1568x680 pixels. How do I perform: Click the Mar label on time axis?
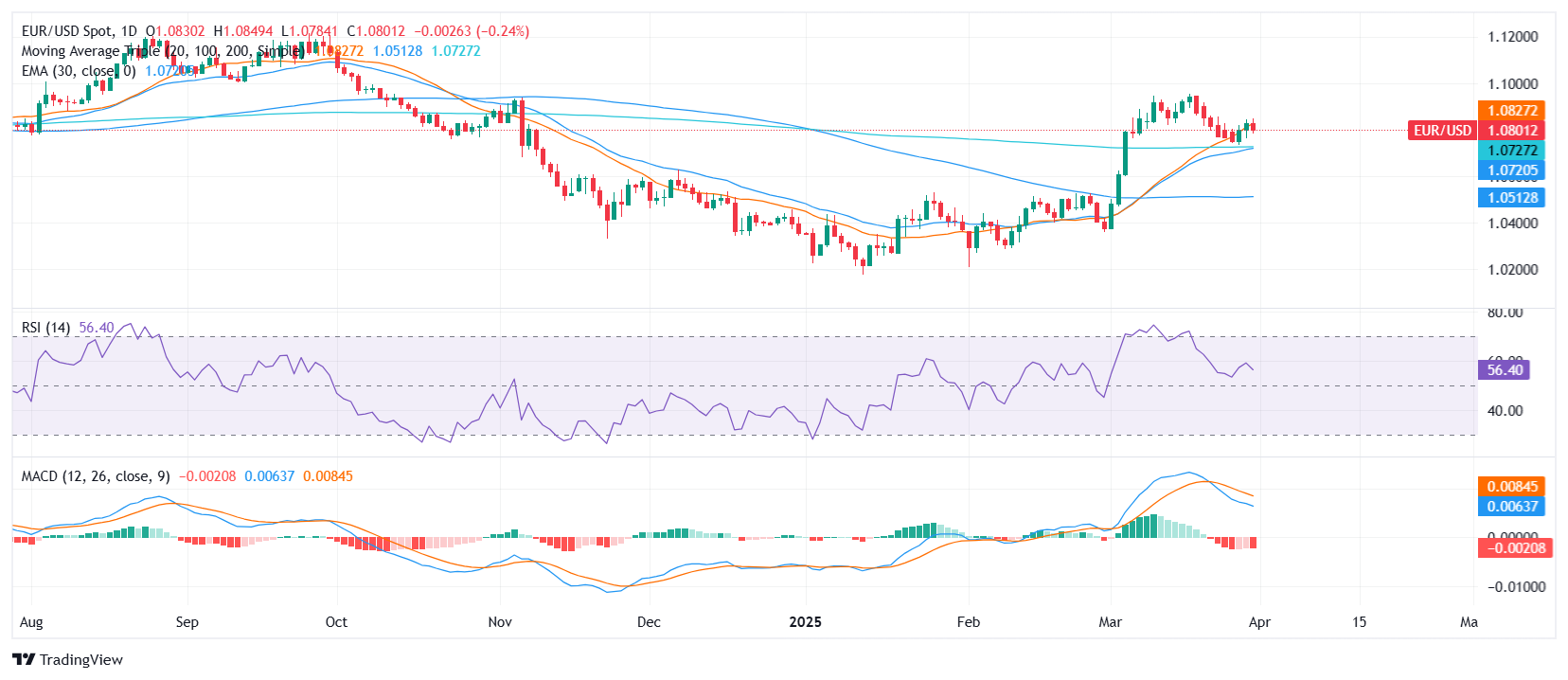[1110, 622]
